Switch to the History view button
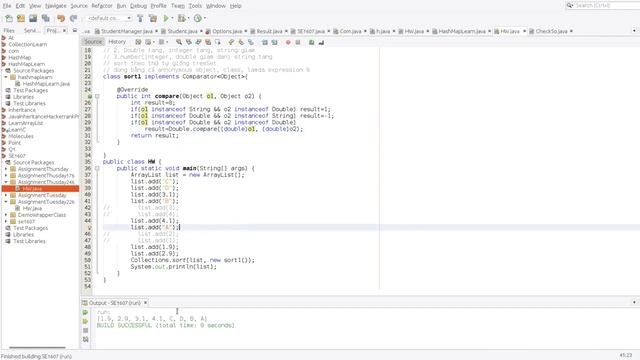 [117, 42]
